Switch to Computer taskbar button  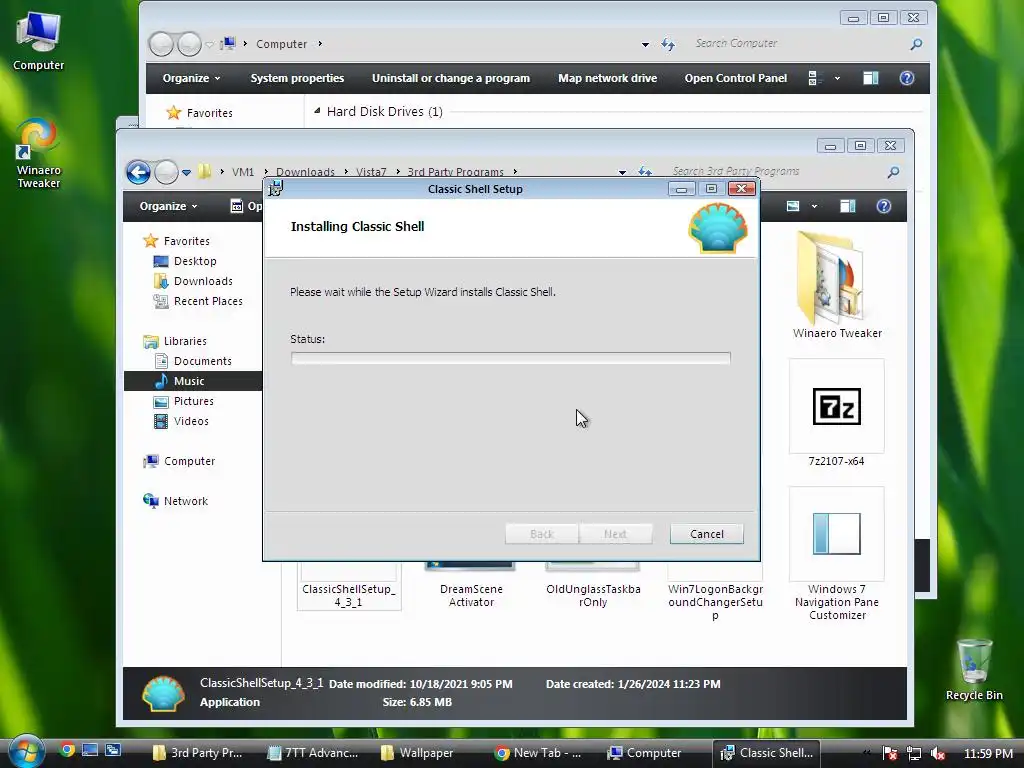point(645,753)
